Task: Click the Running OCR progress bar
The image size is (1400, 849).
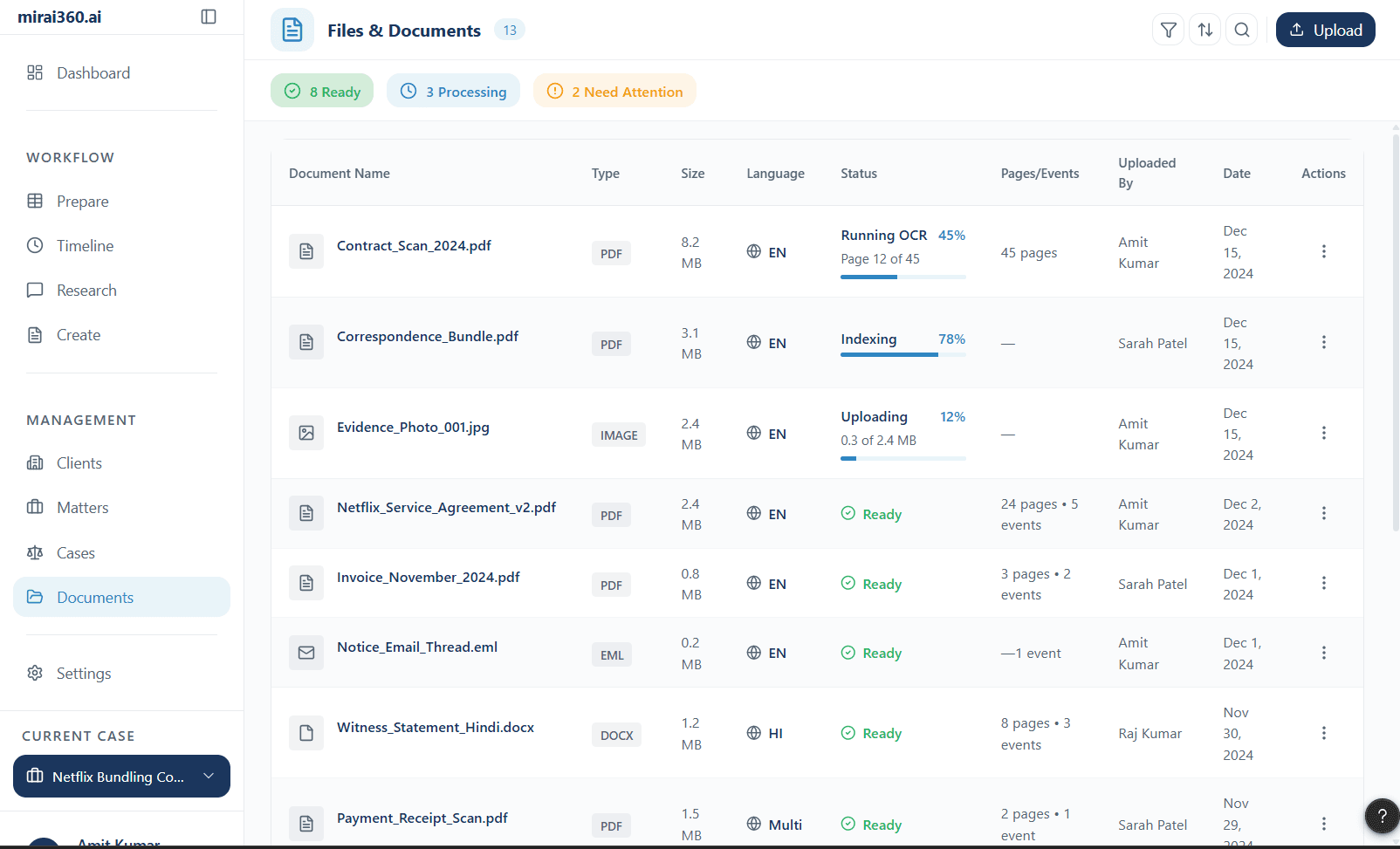Action: coord(902,277)
